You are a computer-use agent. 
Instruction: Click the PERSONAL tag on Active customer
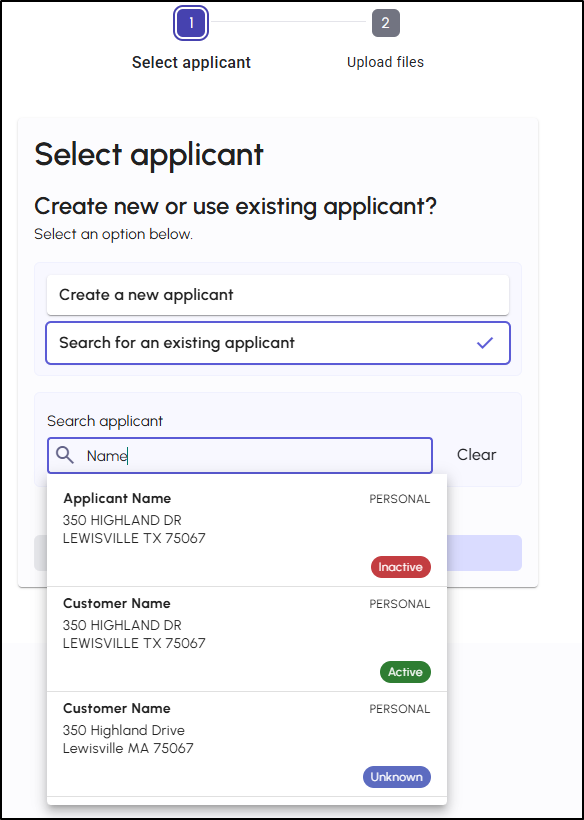click(399, 604)
